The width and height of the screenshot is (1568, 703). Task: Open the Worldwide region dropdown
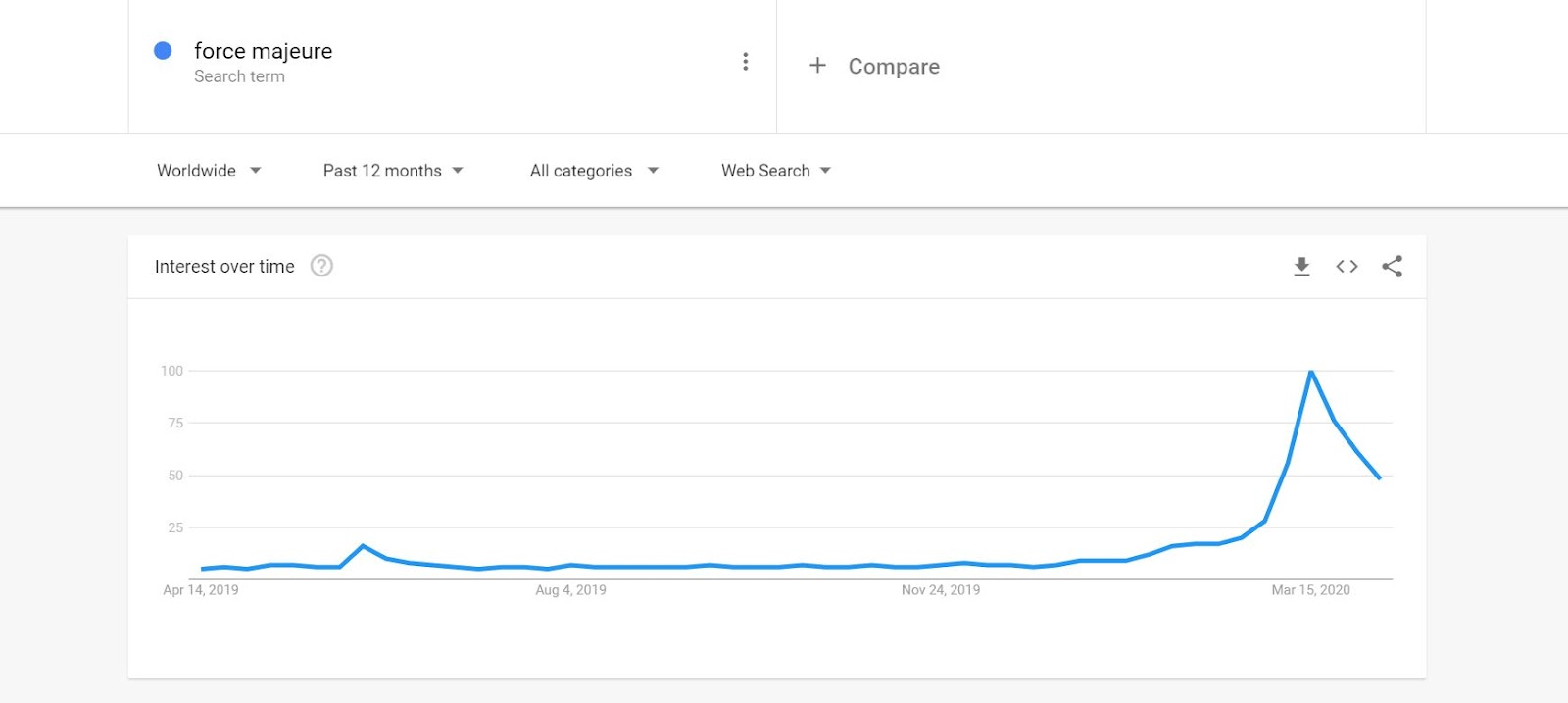pyautogui.click(x=209, y=171)
